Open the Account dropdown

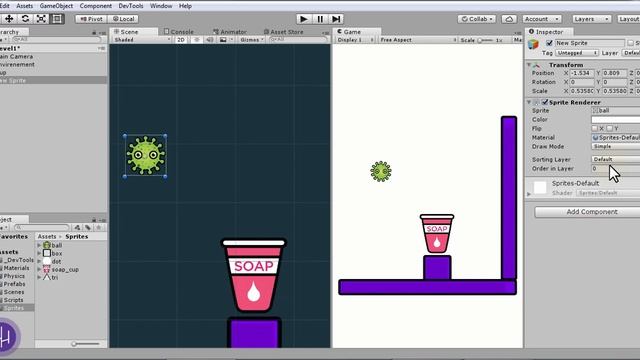(x=541, y=19)
